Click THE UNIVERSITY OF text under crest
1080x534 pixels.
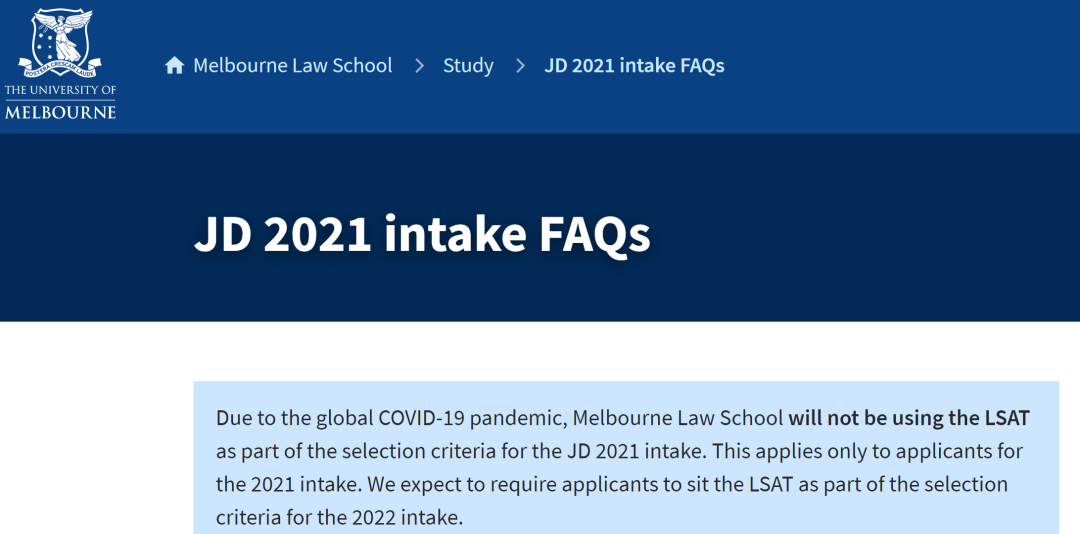pyautogui.click(x=61, y=90)
